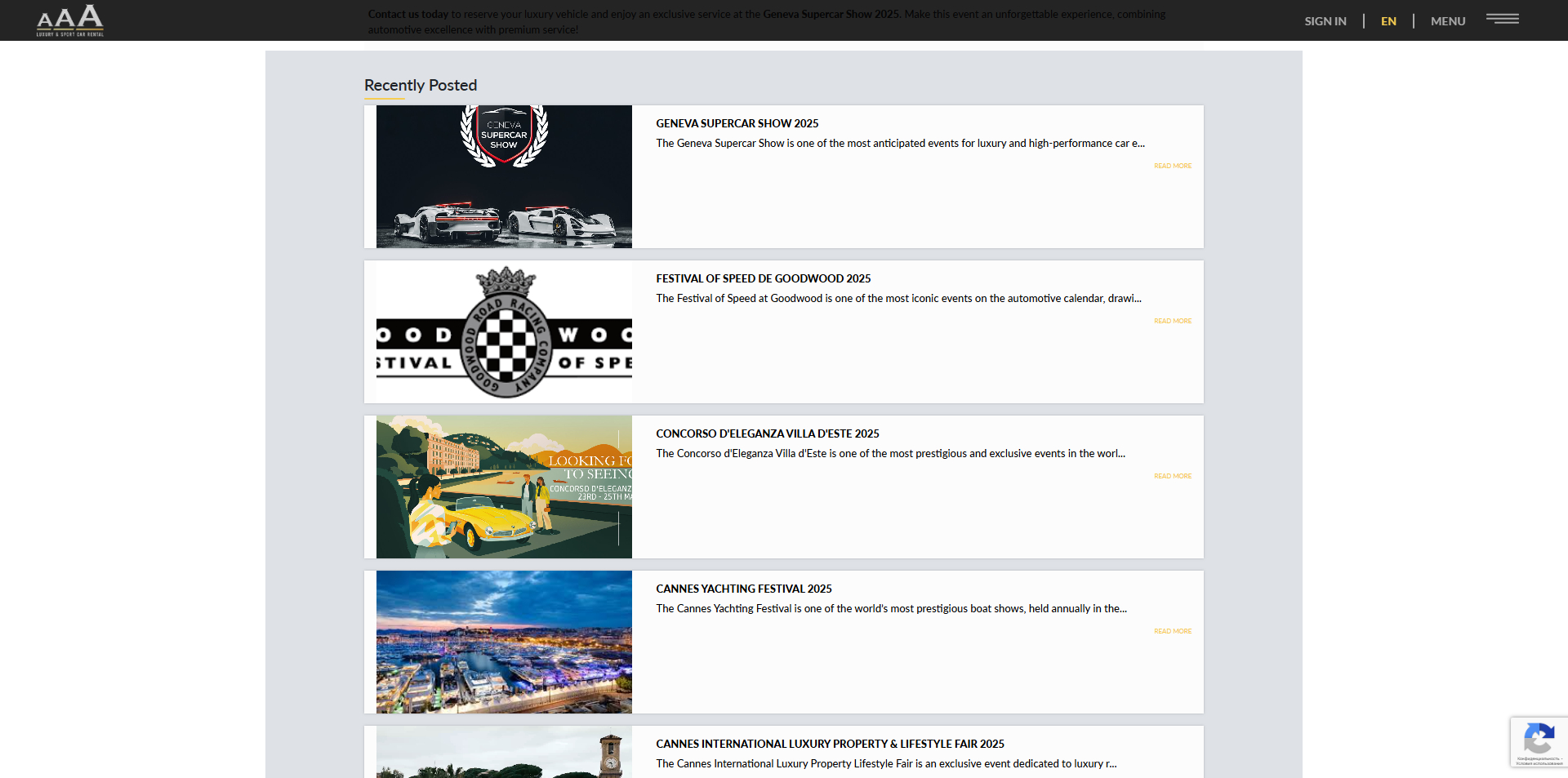
Task: Open the Cannes Luxury Property Fair thumbnail
Action: click(x=504, y=752)
